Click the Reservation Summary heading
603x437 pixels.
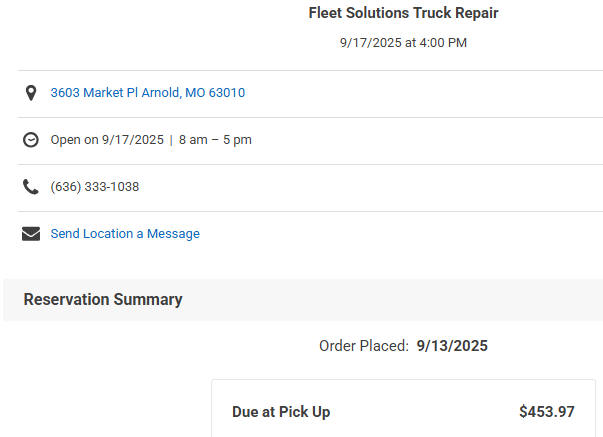point(103,299)
